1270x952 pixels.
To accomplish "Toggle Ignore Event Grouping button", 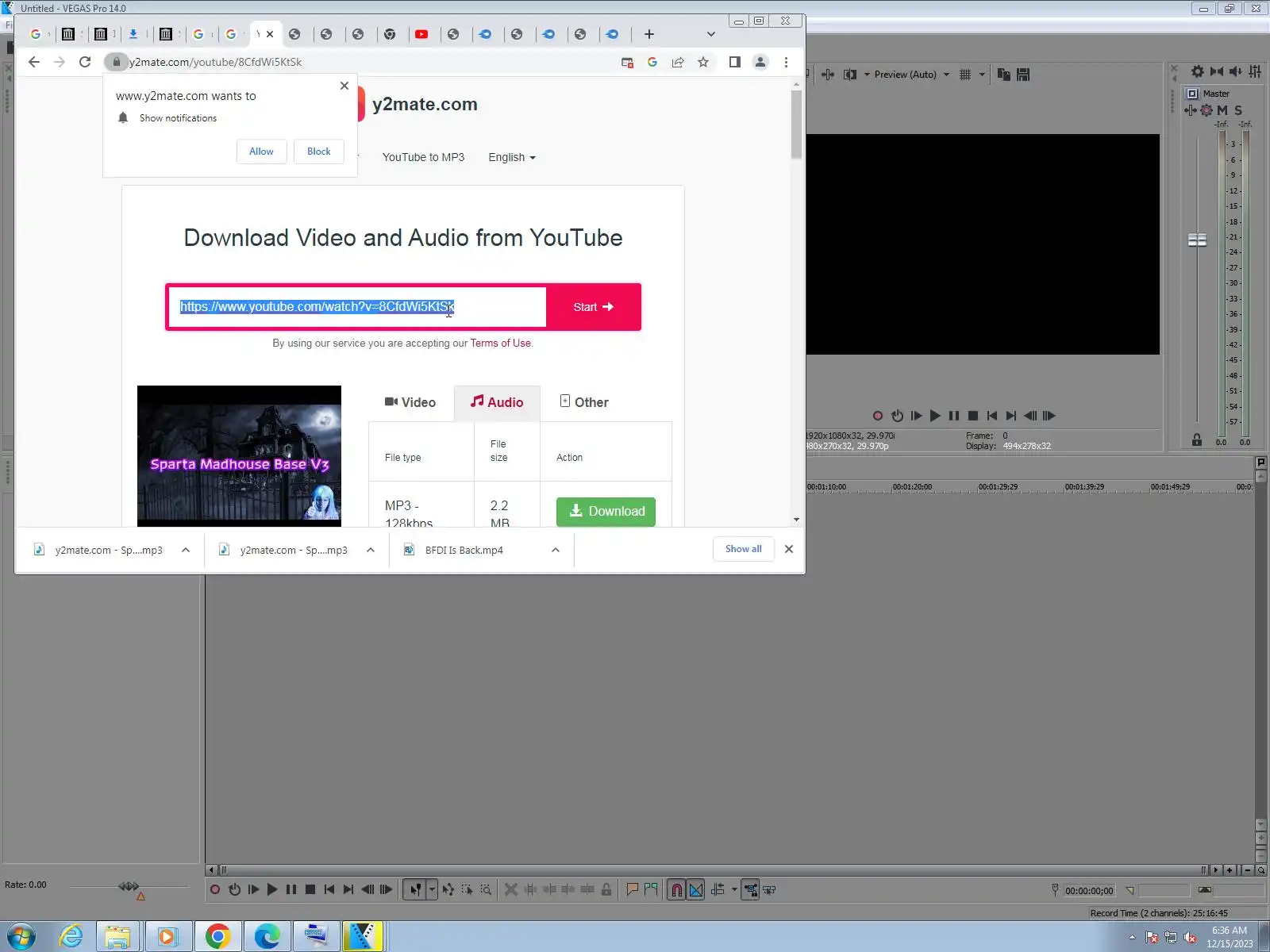I will tap(769, 890).
